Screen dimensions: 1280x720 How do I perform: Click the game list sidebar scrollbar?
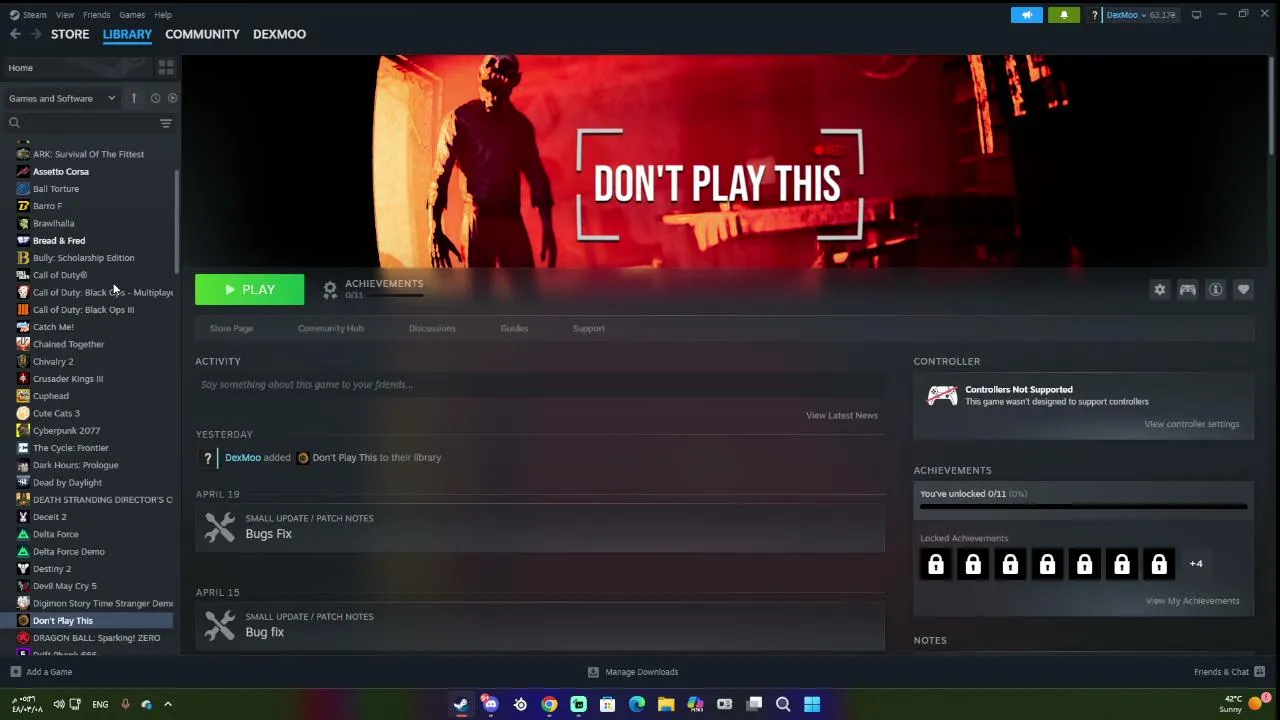point(177,222)
